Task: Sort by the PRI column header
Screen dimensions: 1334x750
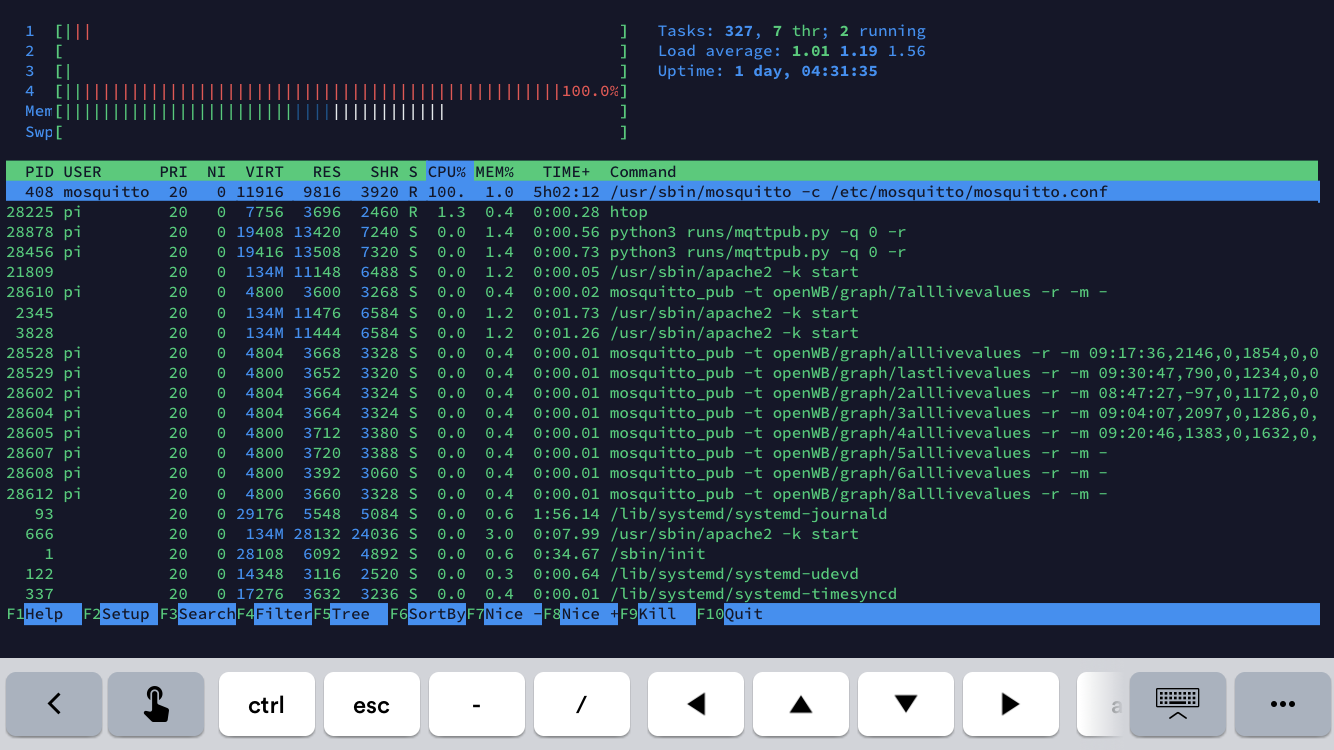Action: click(173, 172)
